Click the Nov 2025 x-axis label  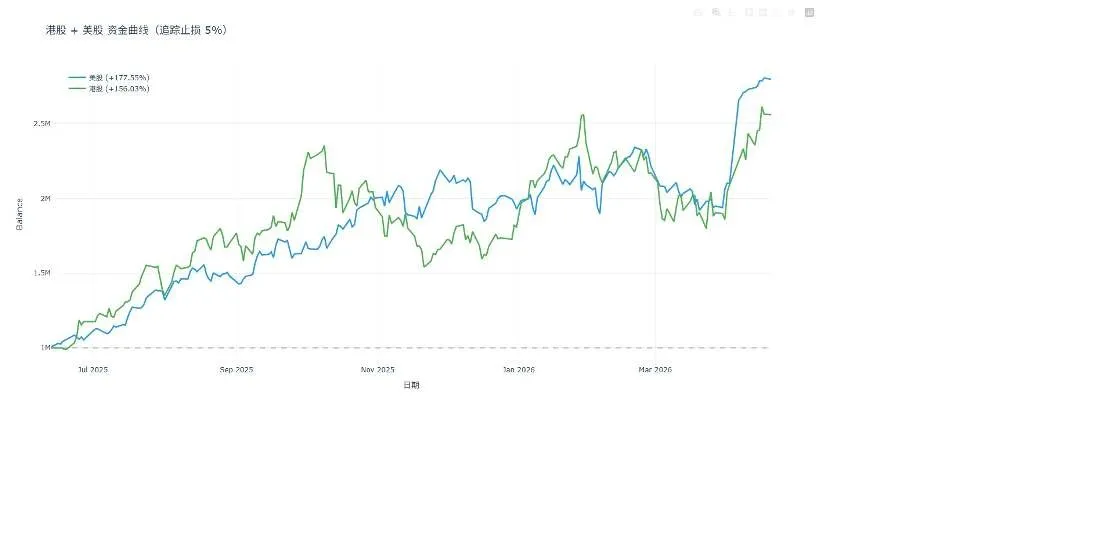point(377,370)
